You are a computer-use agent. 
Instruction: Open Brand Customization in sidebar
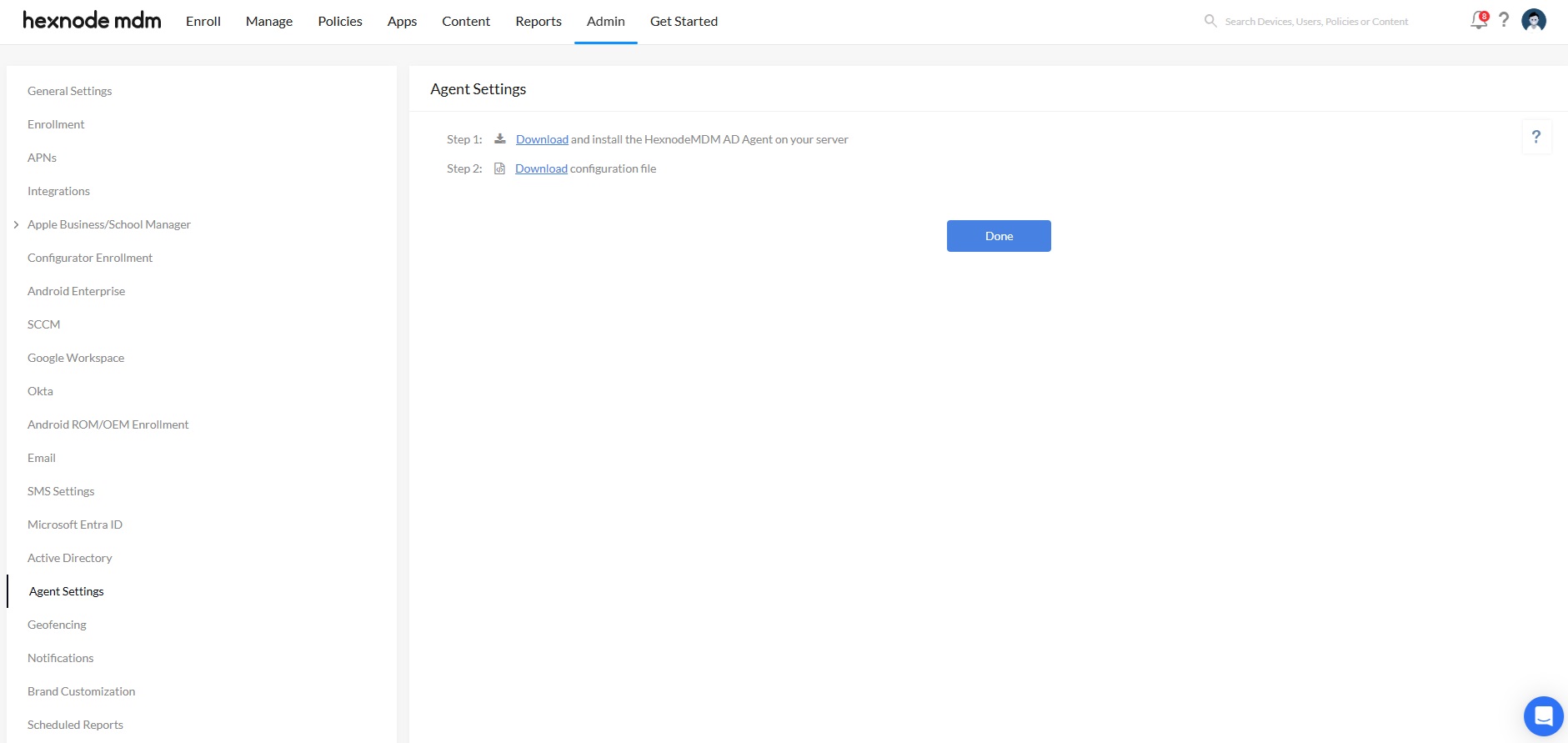[82, 691]
